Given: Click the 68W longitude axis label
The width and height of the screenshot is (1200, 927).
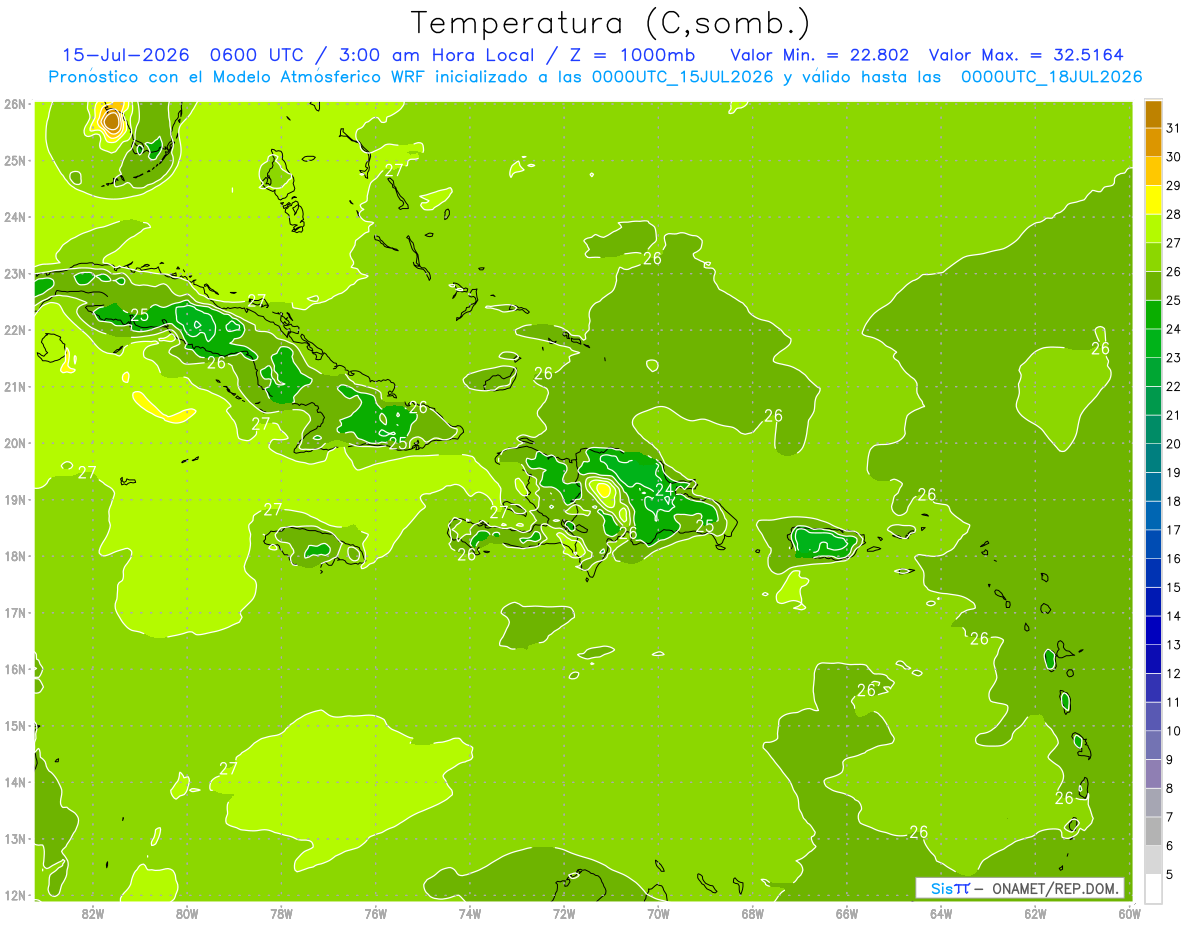Looking at the screenshot, I should 753,914.
